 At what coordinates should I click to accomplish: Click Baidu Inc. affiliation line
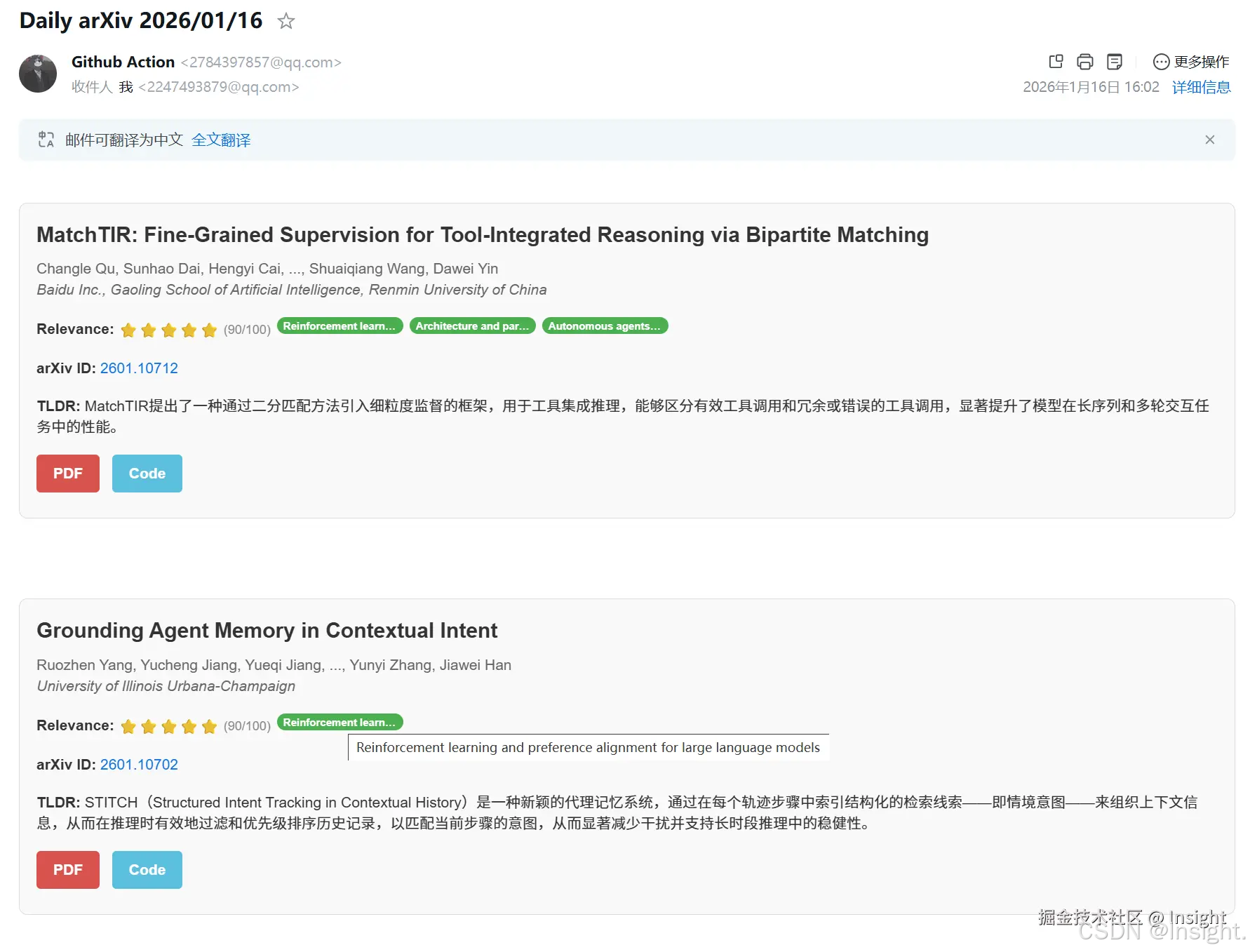click(292, 290)
